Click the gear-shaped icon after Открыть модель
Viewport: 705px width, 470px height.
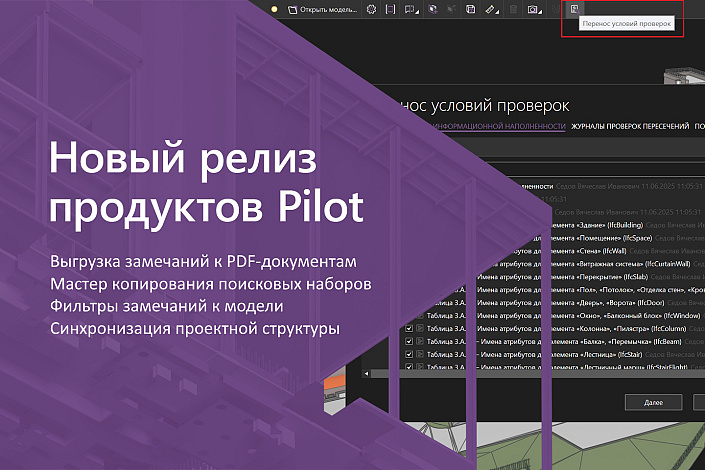coord(371,10)
